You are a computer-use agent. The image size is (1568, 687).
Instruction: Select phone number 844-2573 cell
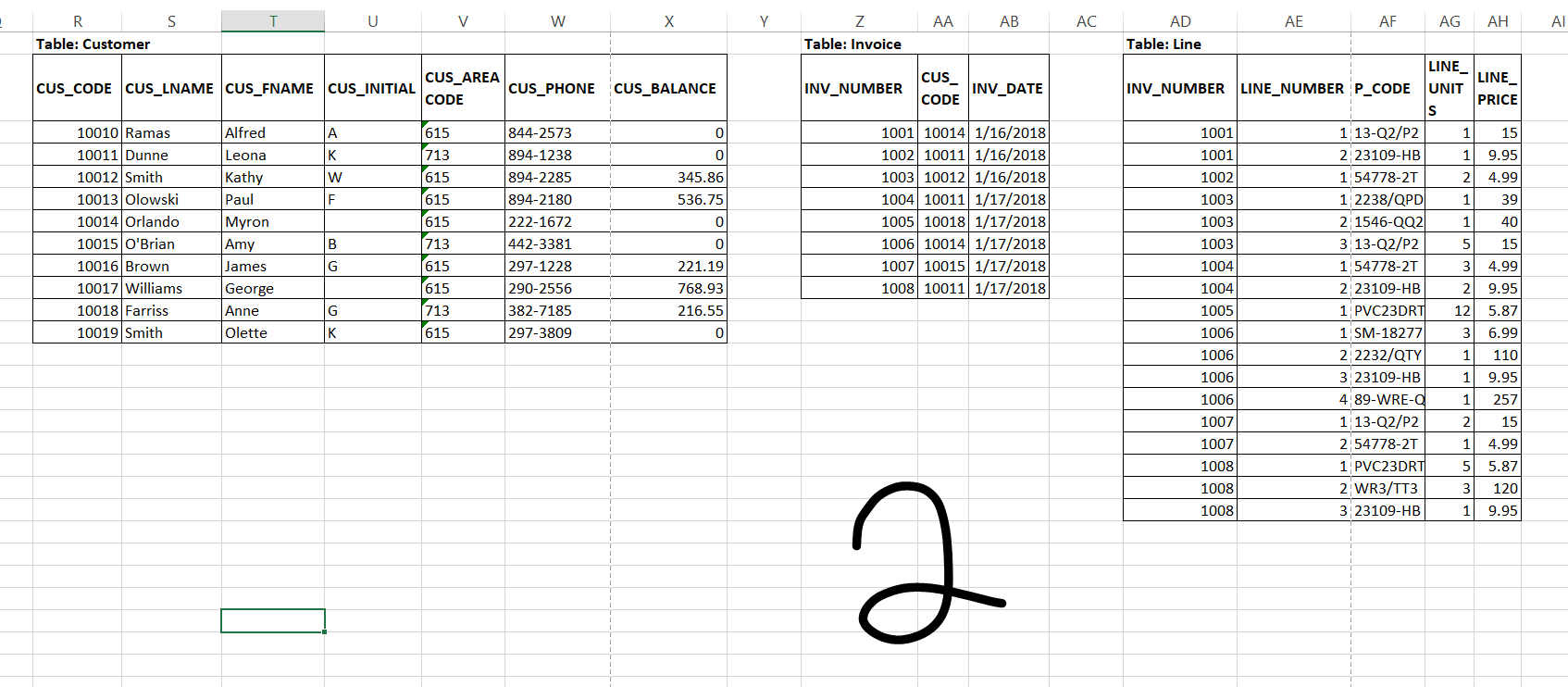tap(557, 132)
